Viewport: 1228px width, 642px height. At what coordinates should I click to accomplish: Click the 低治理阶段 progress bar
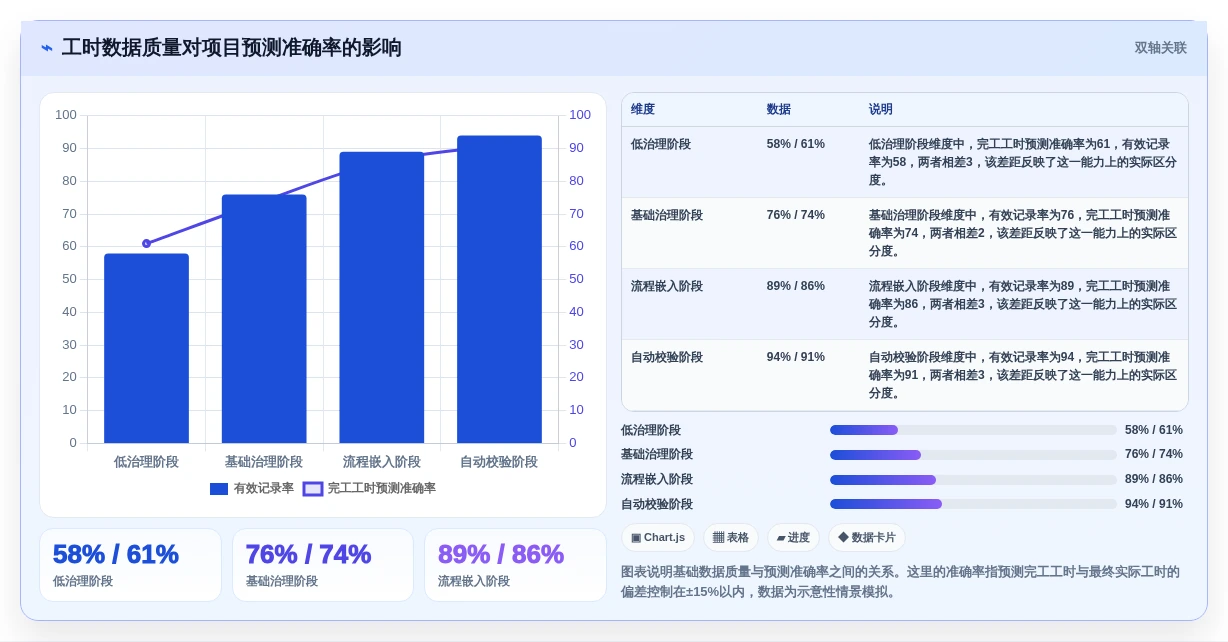tap(973, 430)
